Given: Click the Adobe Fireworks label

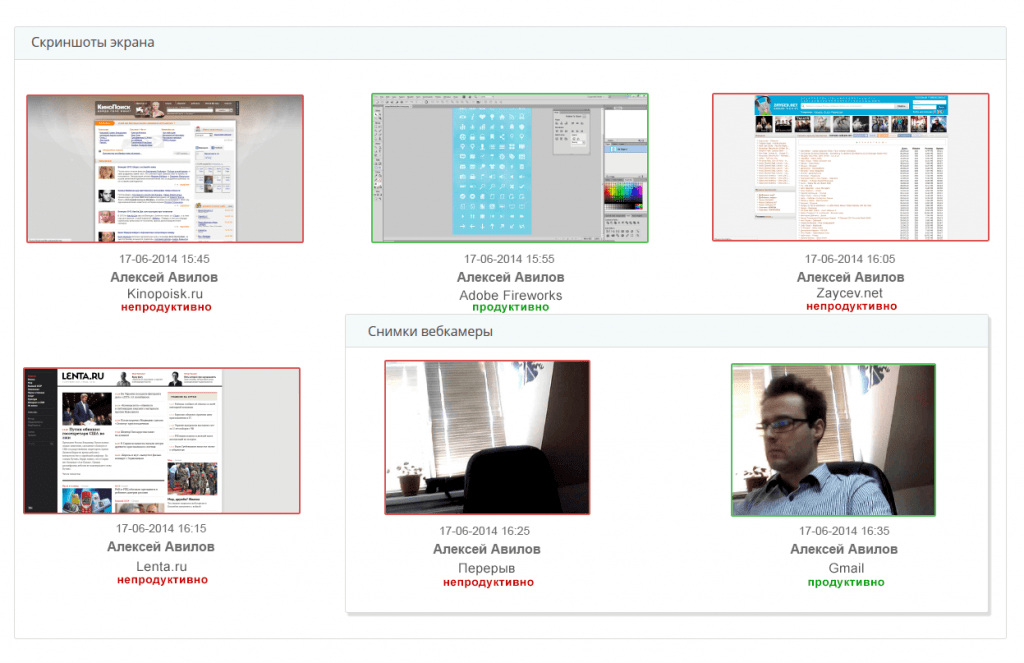Looking at the screenshot, I should click(x=510, y=295).
